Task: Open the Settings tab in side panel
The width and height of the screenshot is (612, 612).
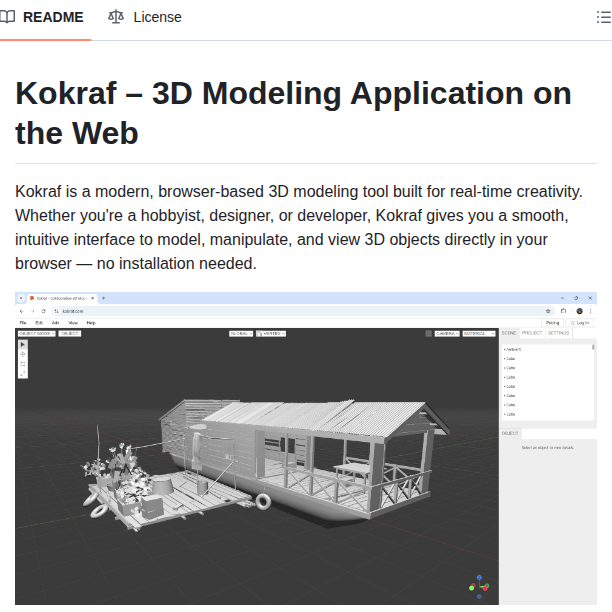Action: 558,333
